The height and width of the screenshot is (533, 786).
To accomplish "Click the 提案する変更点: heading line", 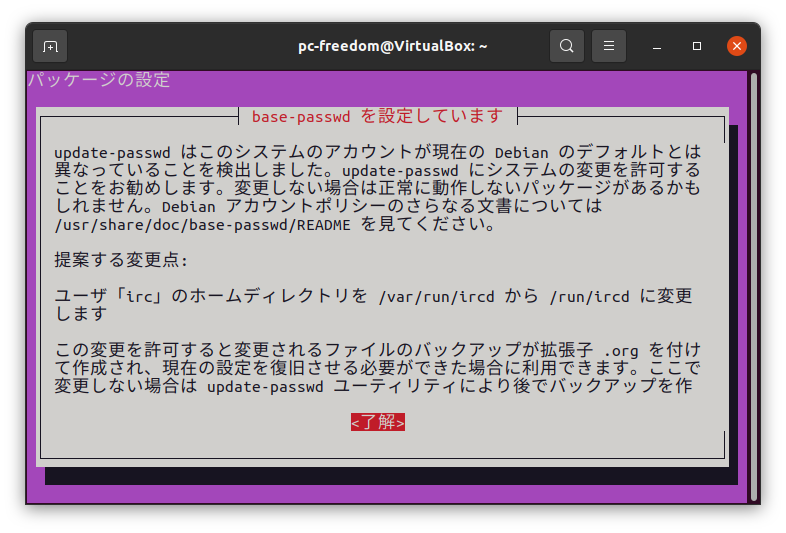I will point(121,260).
